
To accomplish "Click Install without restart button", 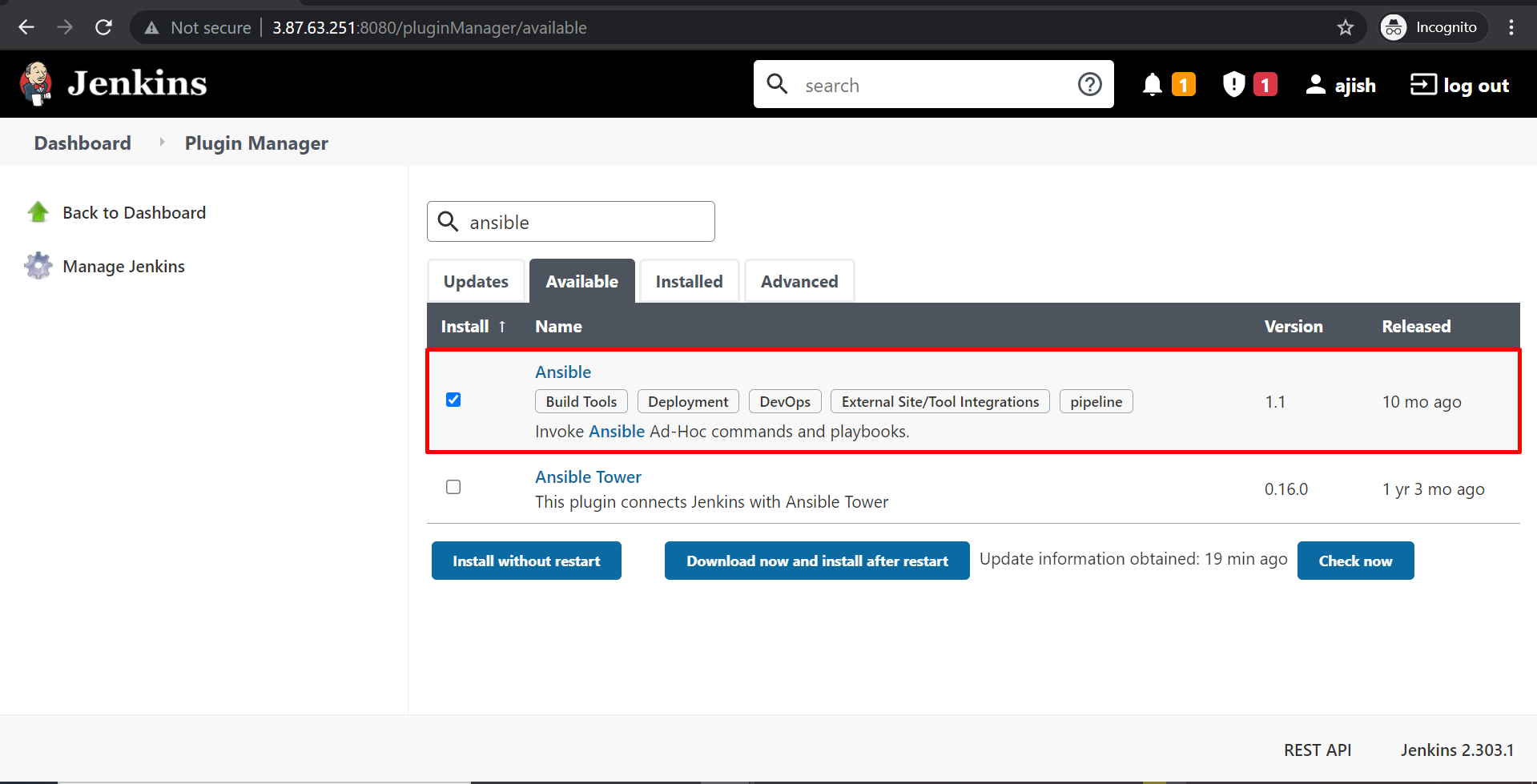I will 526,561.
